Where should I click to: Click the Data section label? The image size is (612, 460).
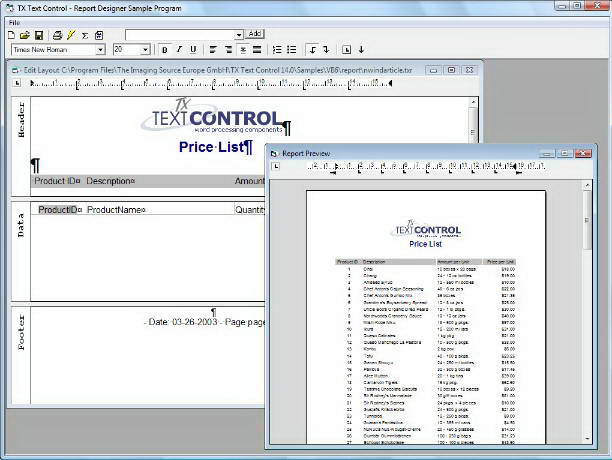pyautogui.click(x=21, y=226)
